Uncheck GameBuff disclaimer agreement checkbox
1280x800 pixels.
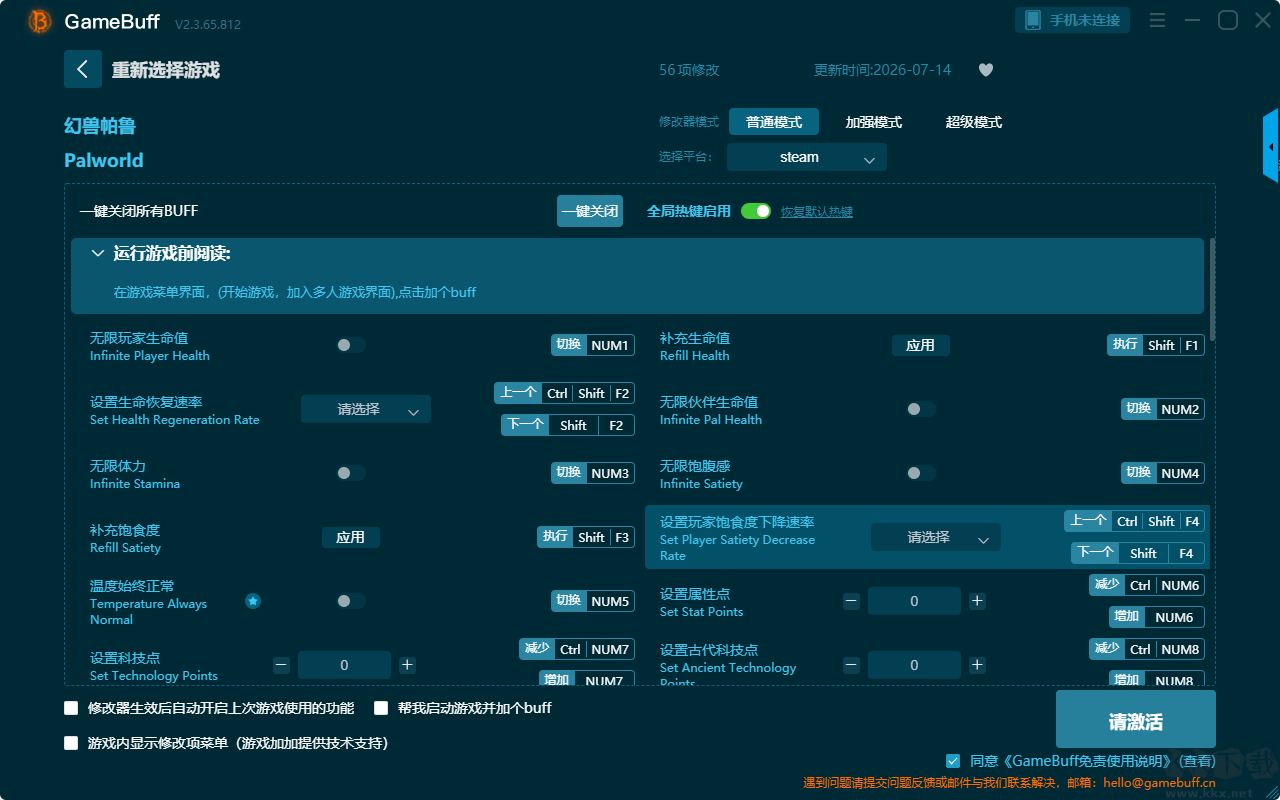[953, 761]
